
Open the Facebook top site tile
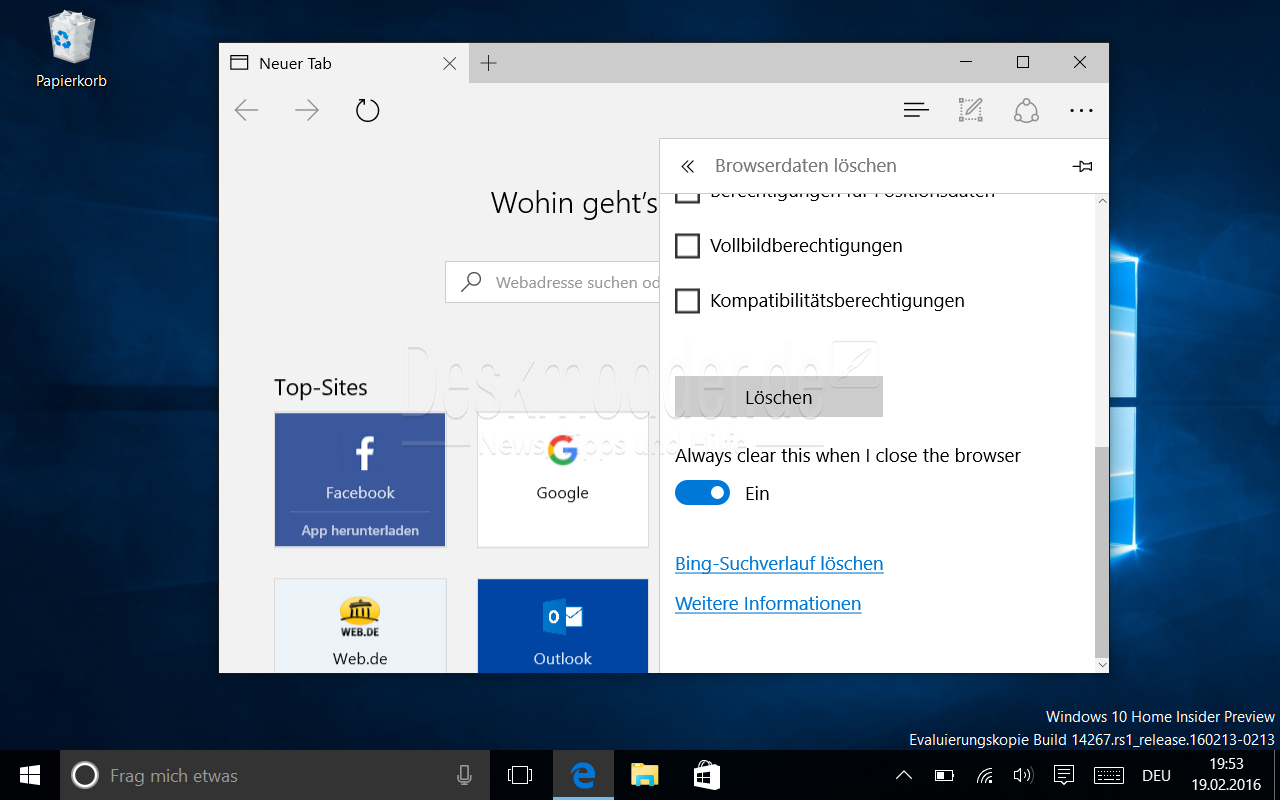pos(360,480)
